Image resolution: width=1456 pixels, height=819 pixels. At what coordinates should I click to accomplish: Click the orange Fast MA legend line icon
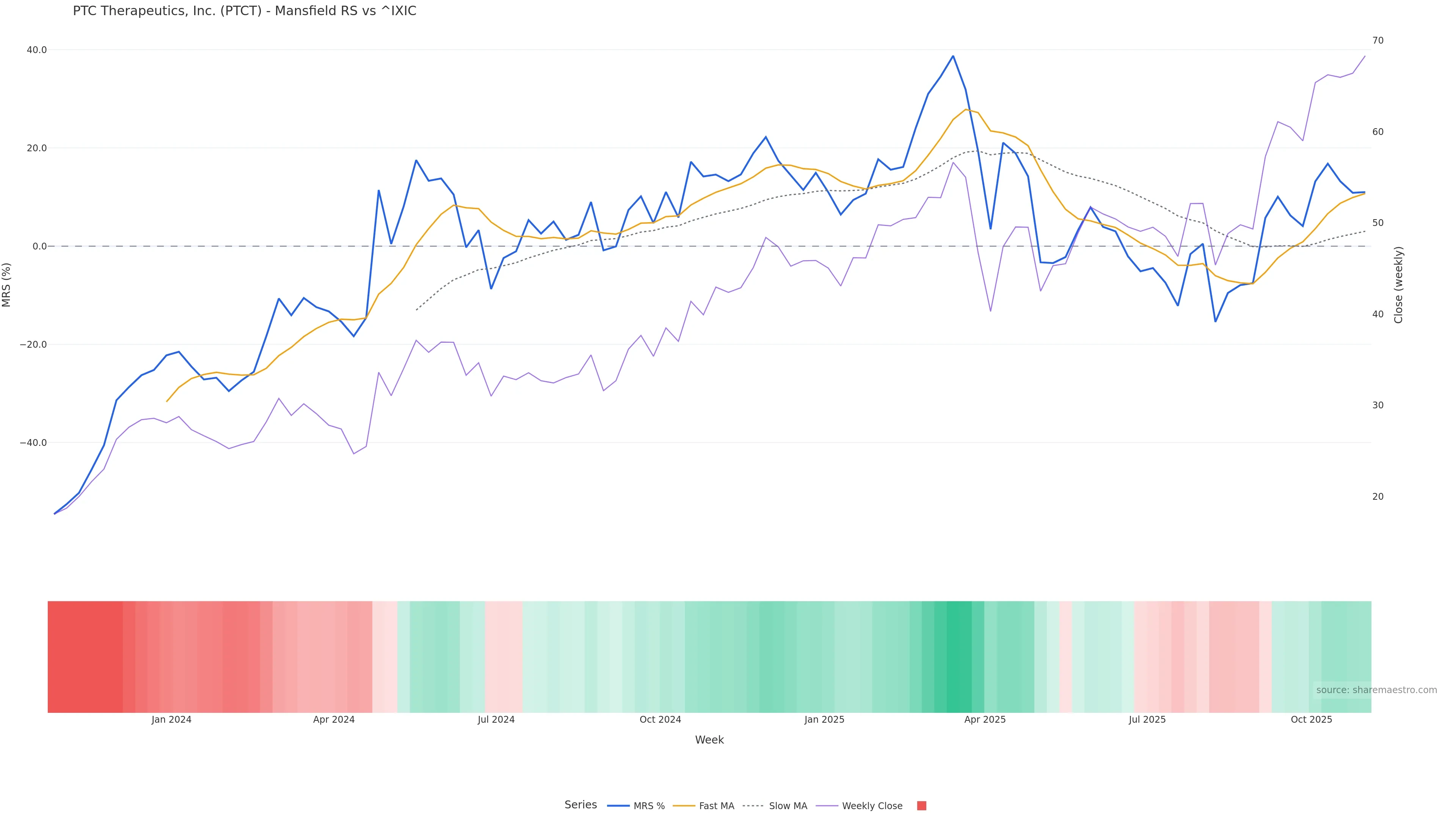point(684,806)
